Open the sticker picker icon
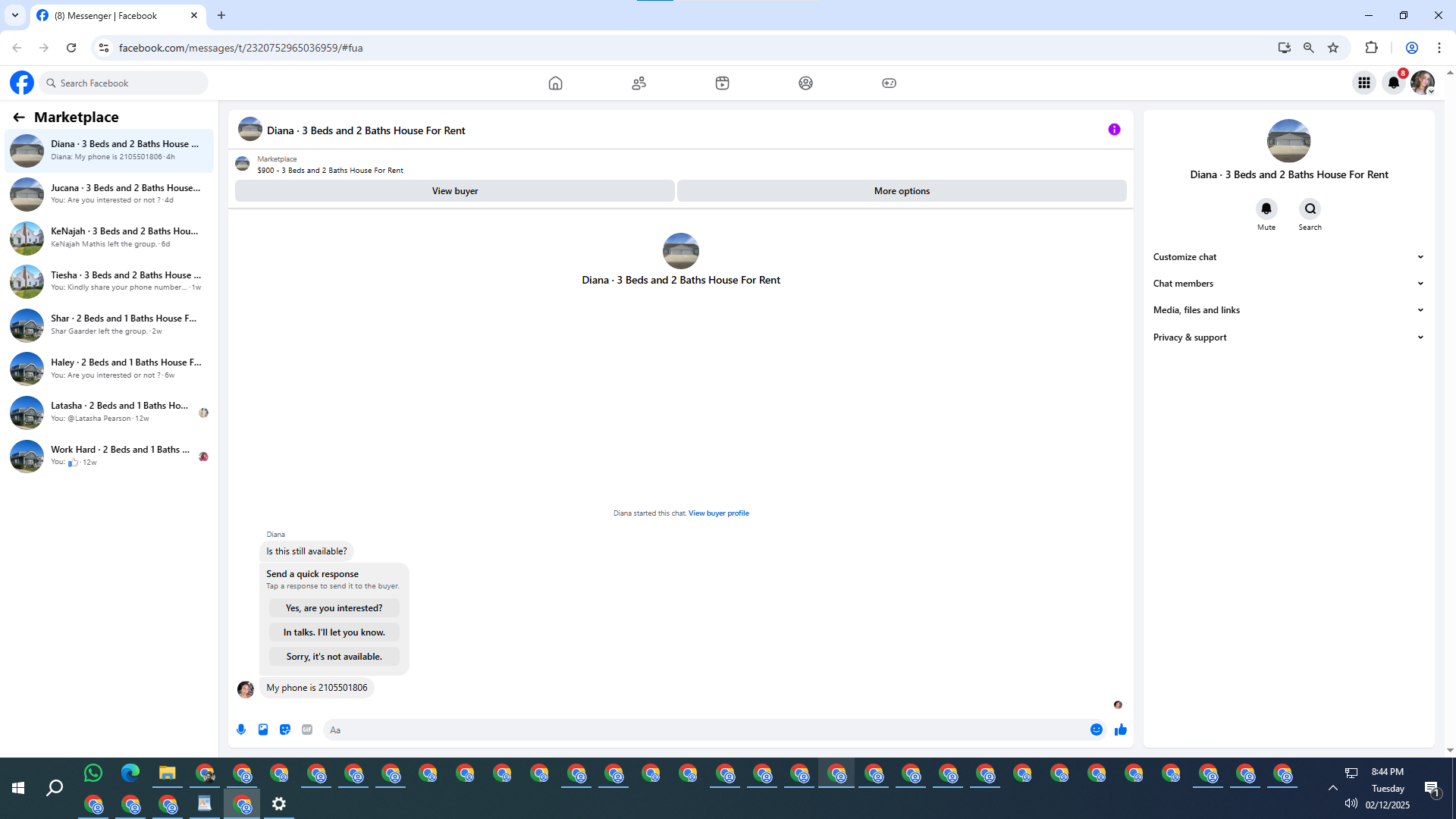This screenshot has width=1456, height=819. (x=285, y=730)
